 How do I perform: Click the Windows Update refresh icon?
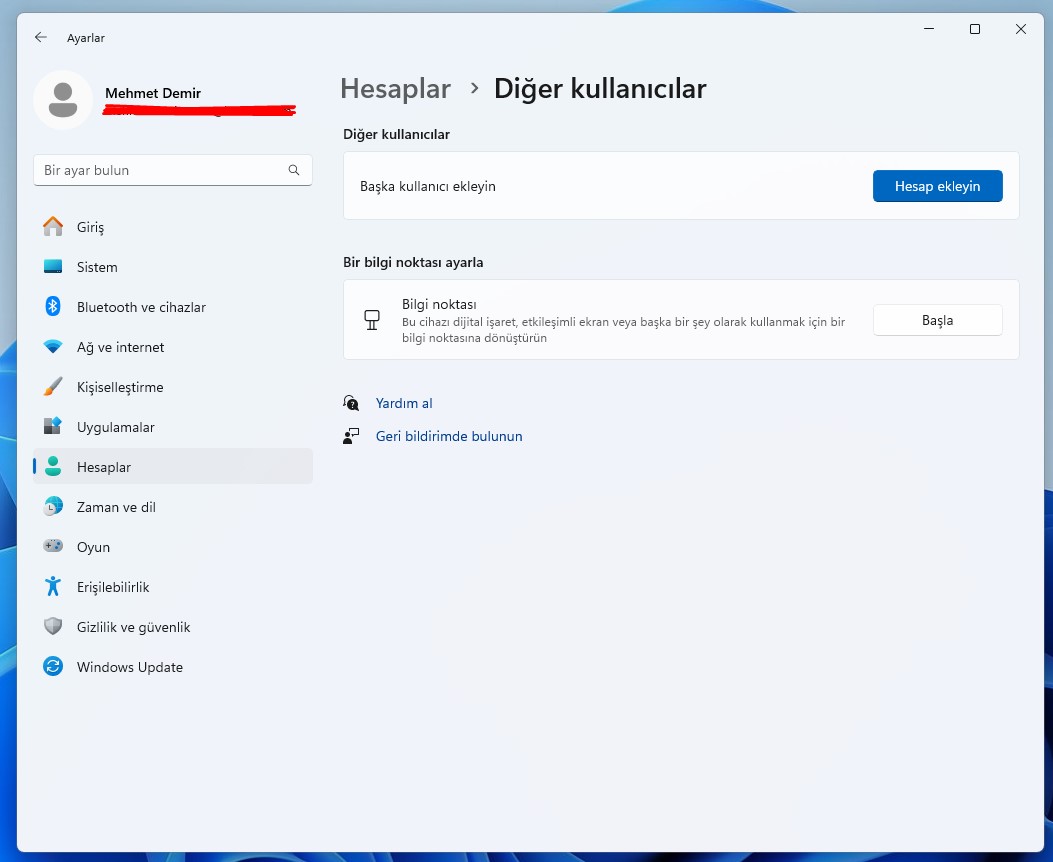[x=53, y=667]
